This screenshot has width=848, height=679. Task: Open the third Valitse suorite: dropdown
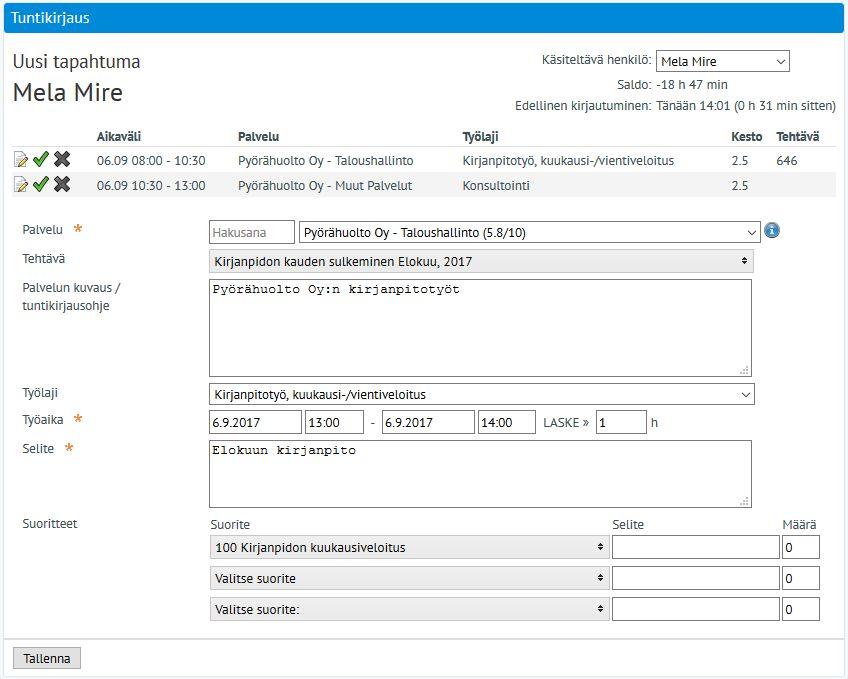click(x=409, y=609)
